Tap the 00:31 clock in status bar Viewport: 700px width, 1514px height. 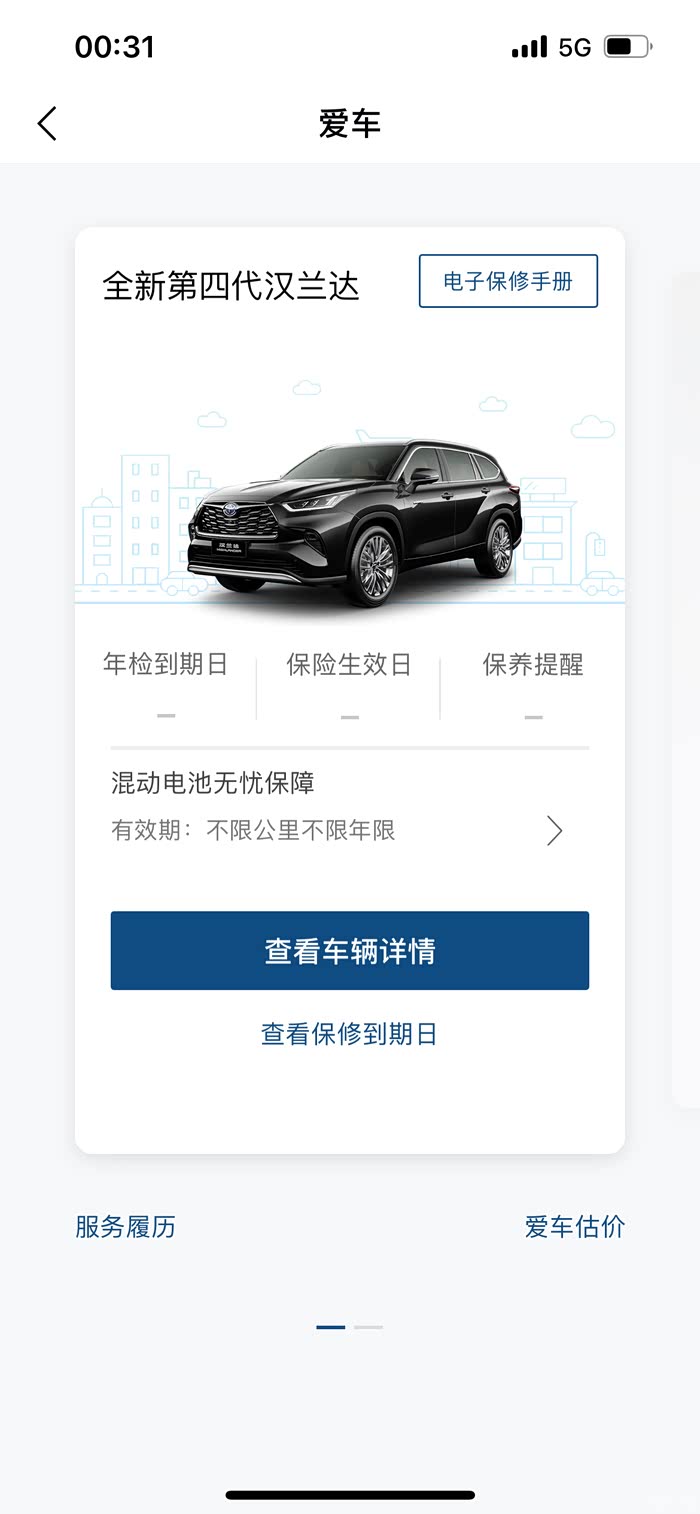tap(115, 47)
